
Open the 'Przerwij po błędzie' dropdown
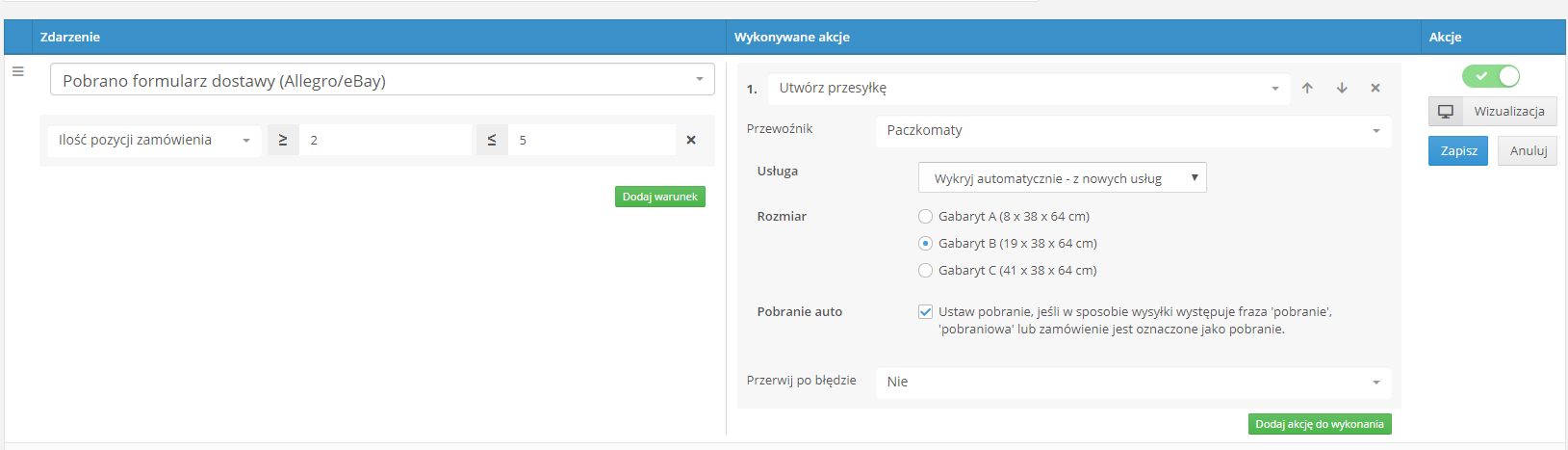(x=1133, y=382)
